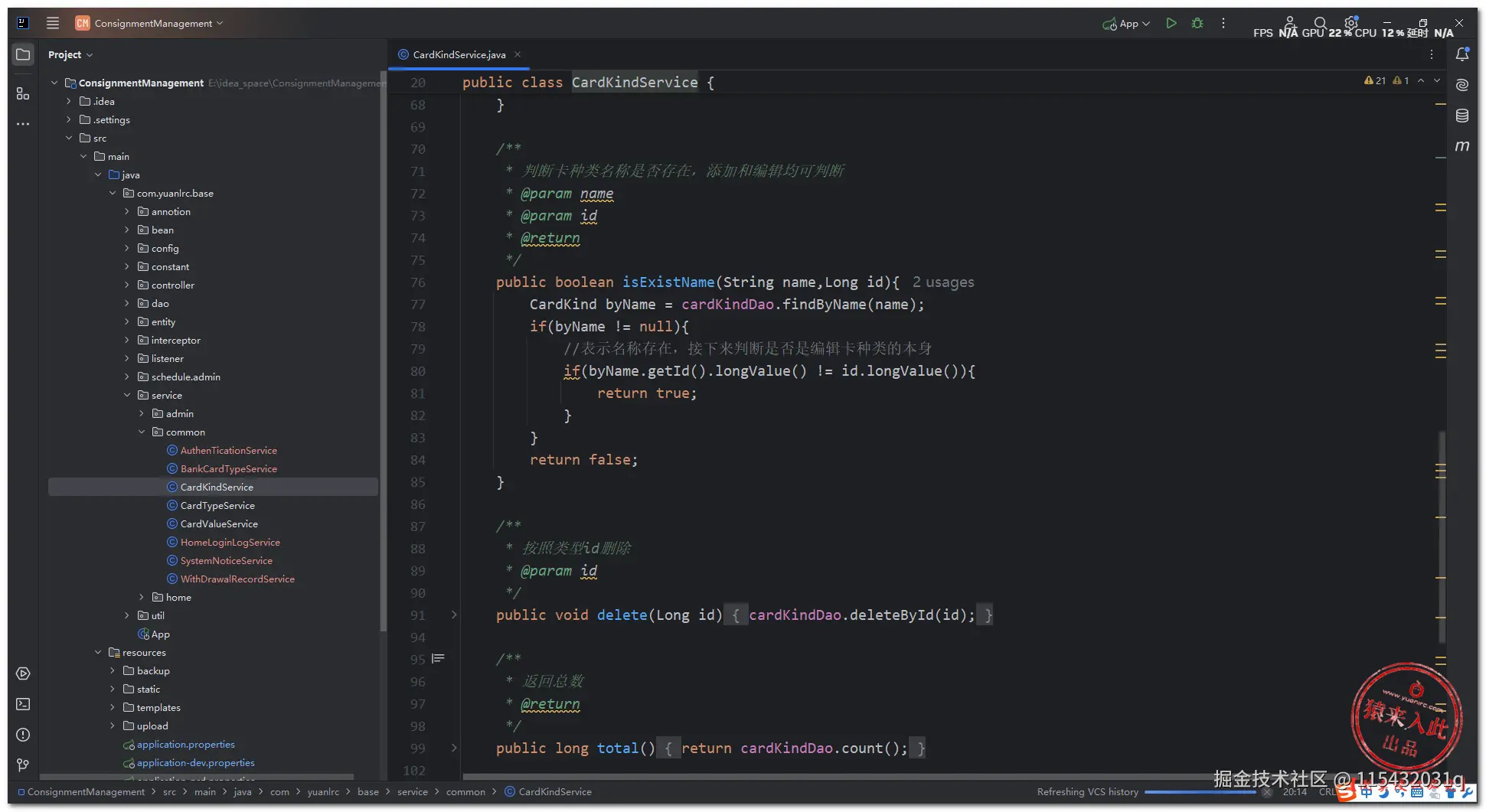The height and width of the screenshot is (812, 1486).
Task: Open editor tab options menu
Action: (x=1432, y=54)
